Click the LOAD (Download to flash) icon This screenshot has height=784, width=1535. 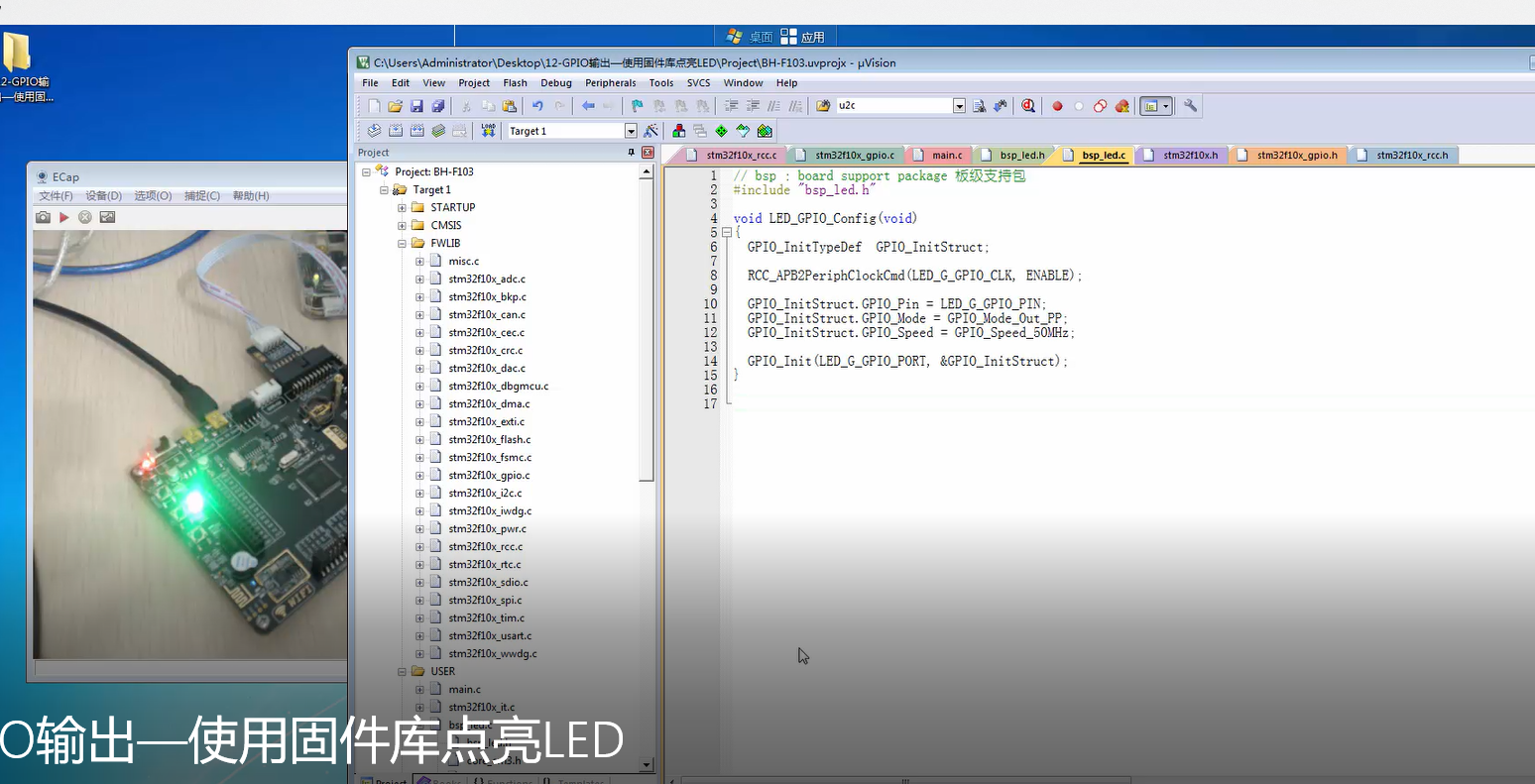pos(487,130)
